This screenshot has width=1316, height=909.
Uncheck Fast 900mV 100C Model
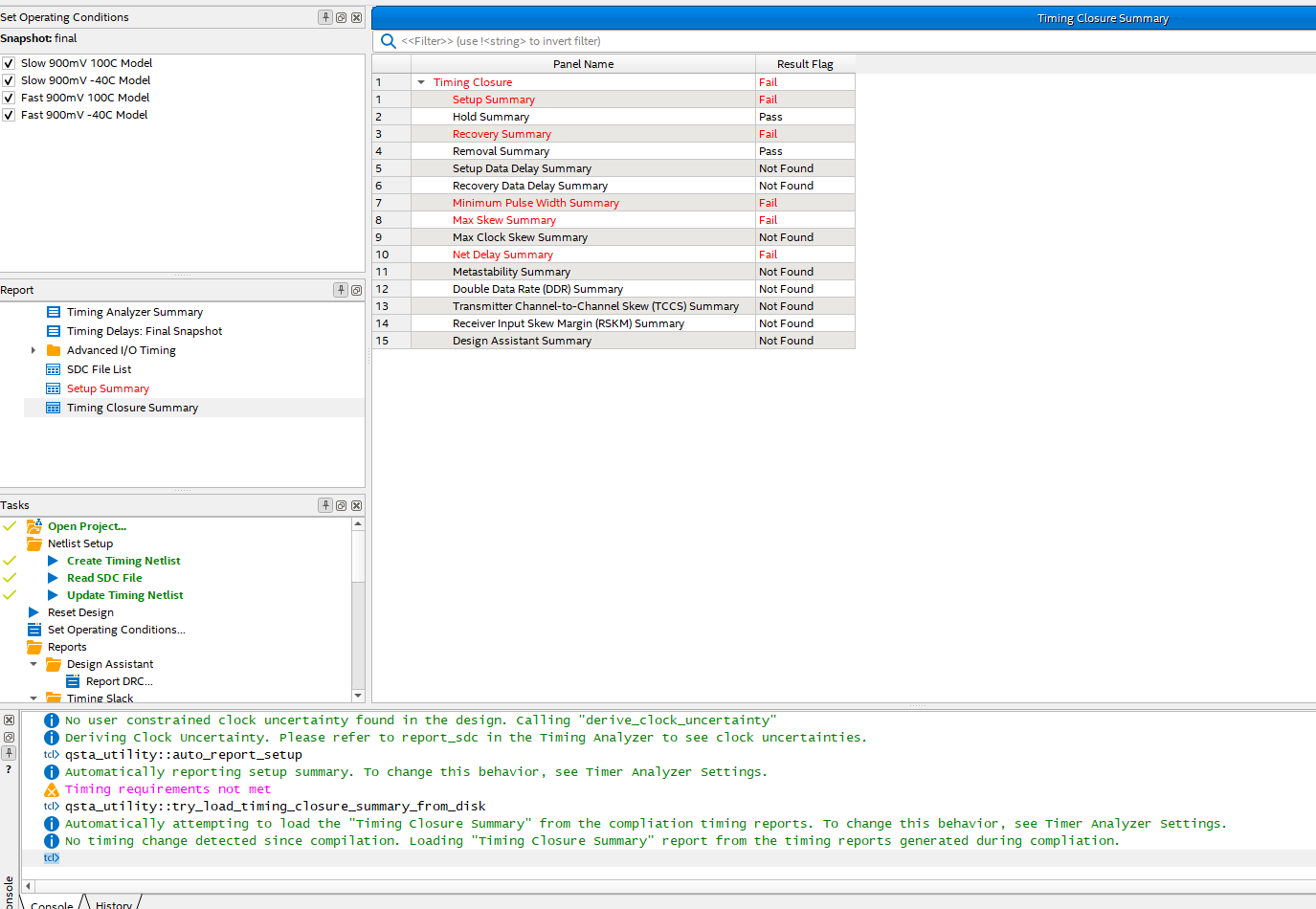click(9, 98)
